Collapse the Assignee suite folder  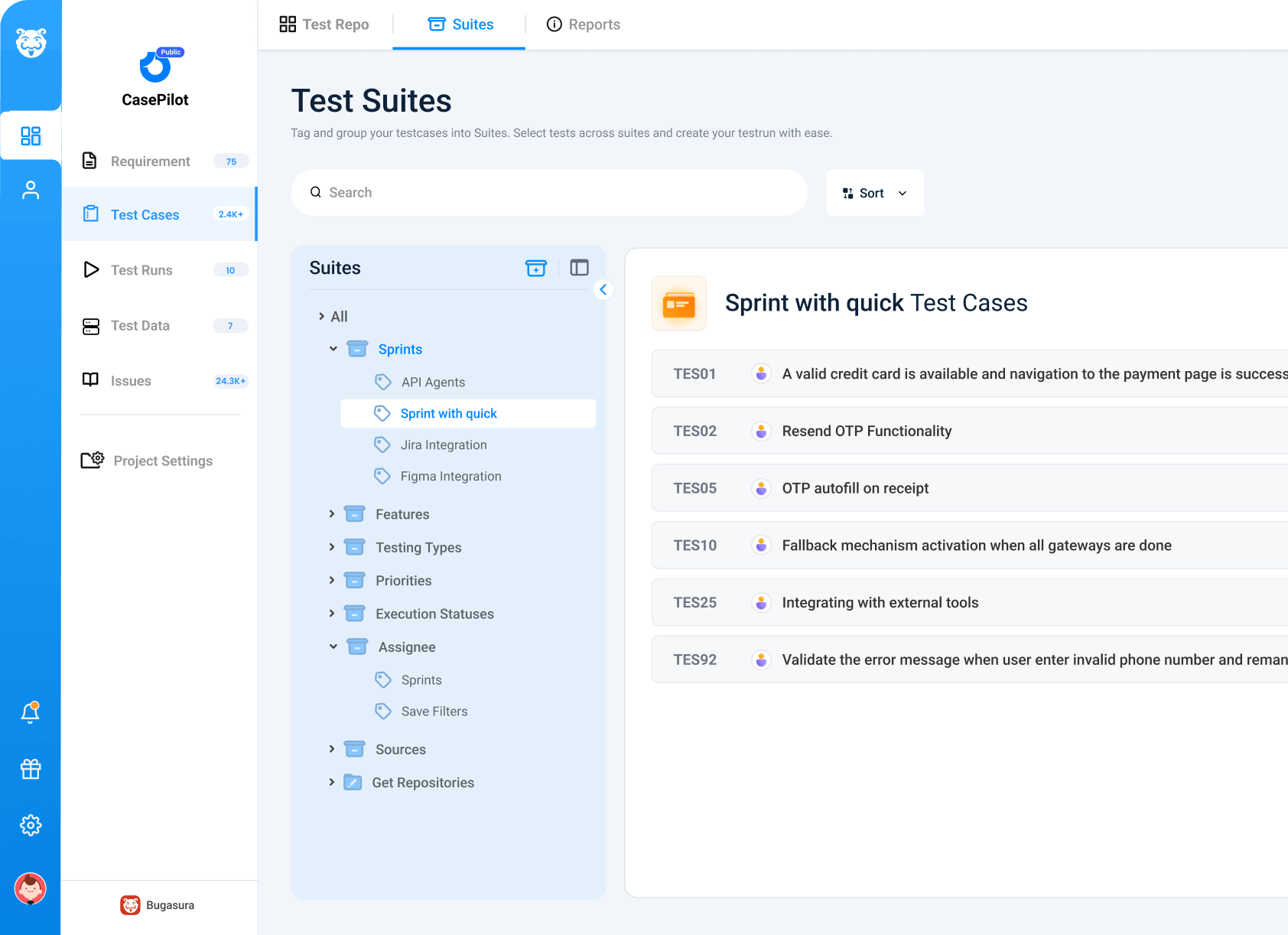click(333, 647)
